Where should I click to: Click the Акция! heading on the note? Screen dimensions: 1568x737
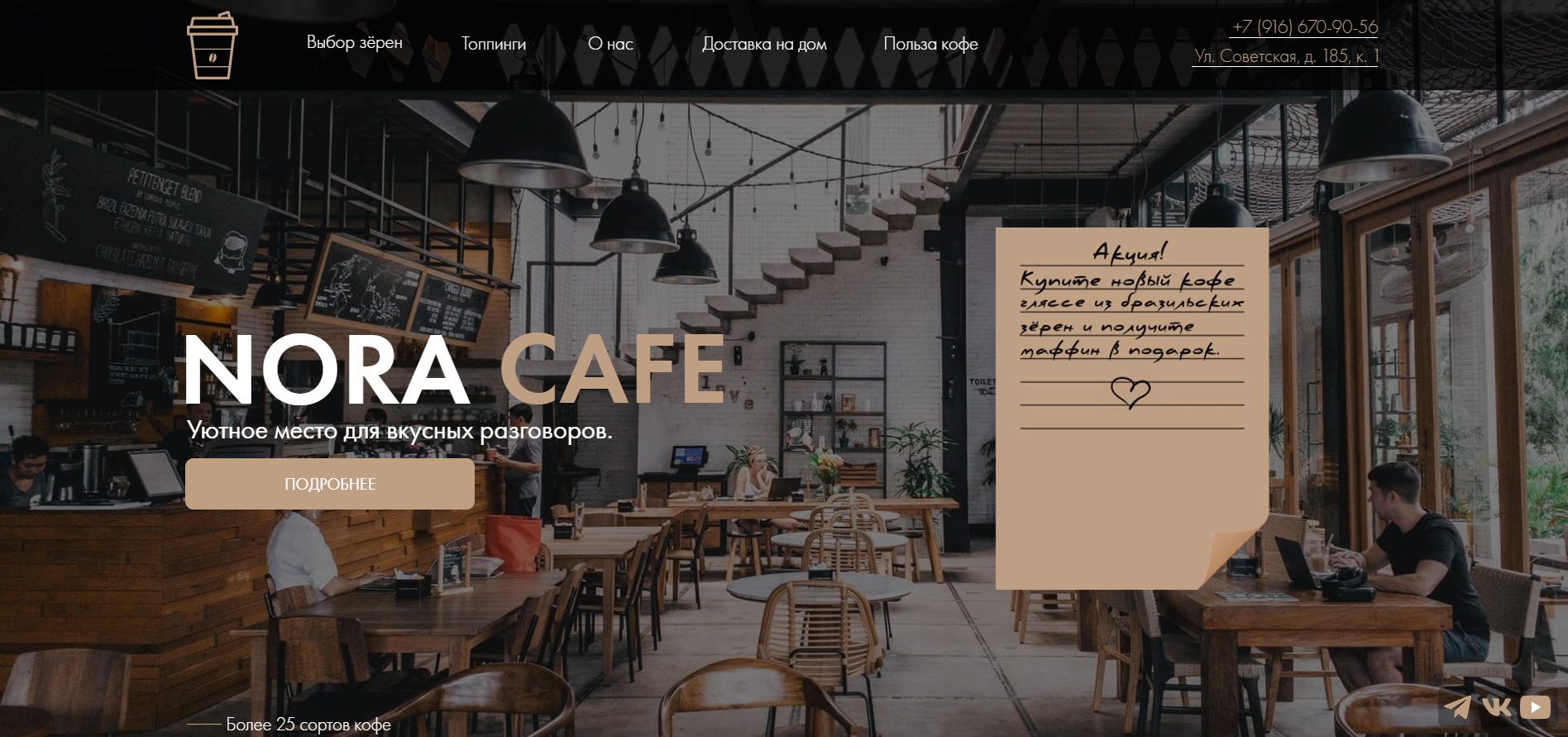coord(1131,251)
